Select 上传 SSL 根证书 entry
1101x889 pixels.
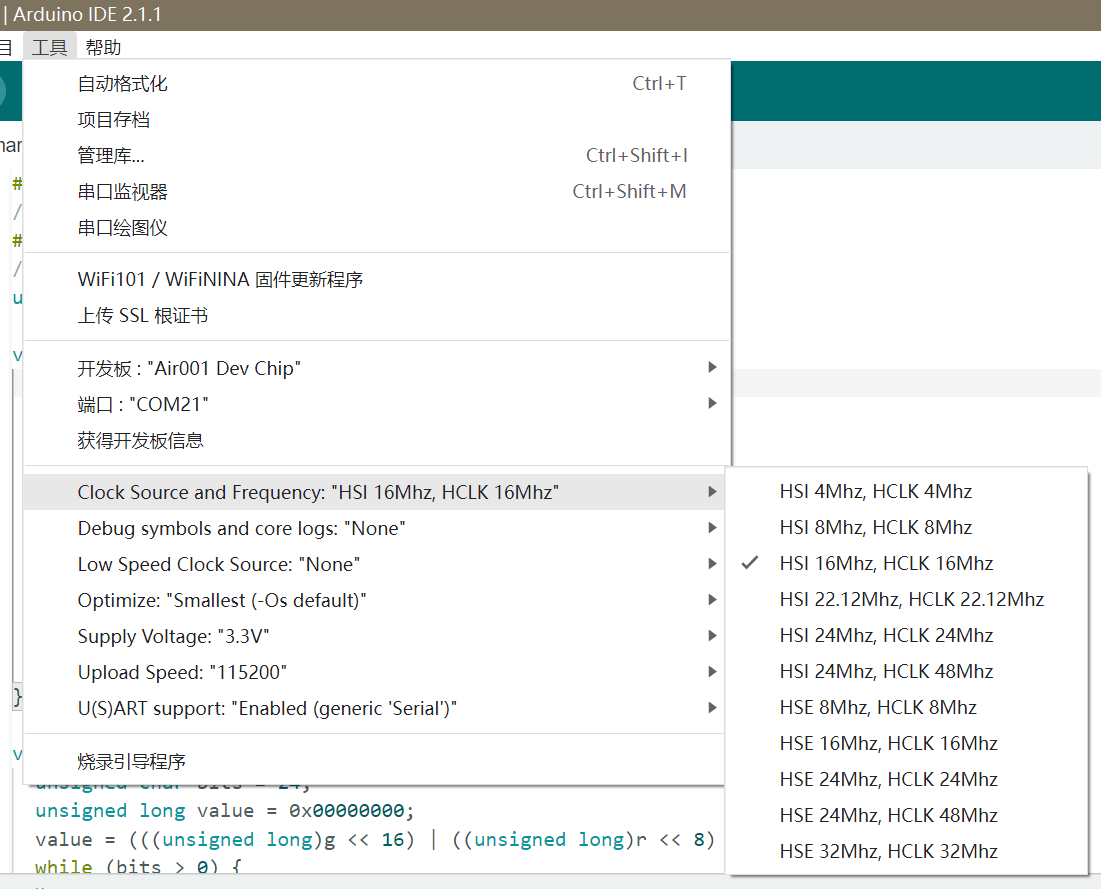point(377,315)
